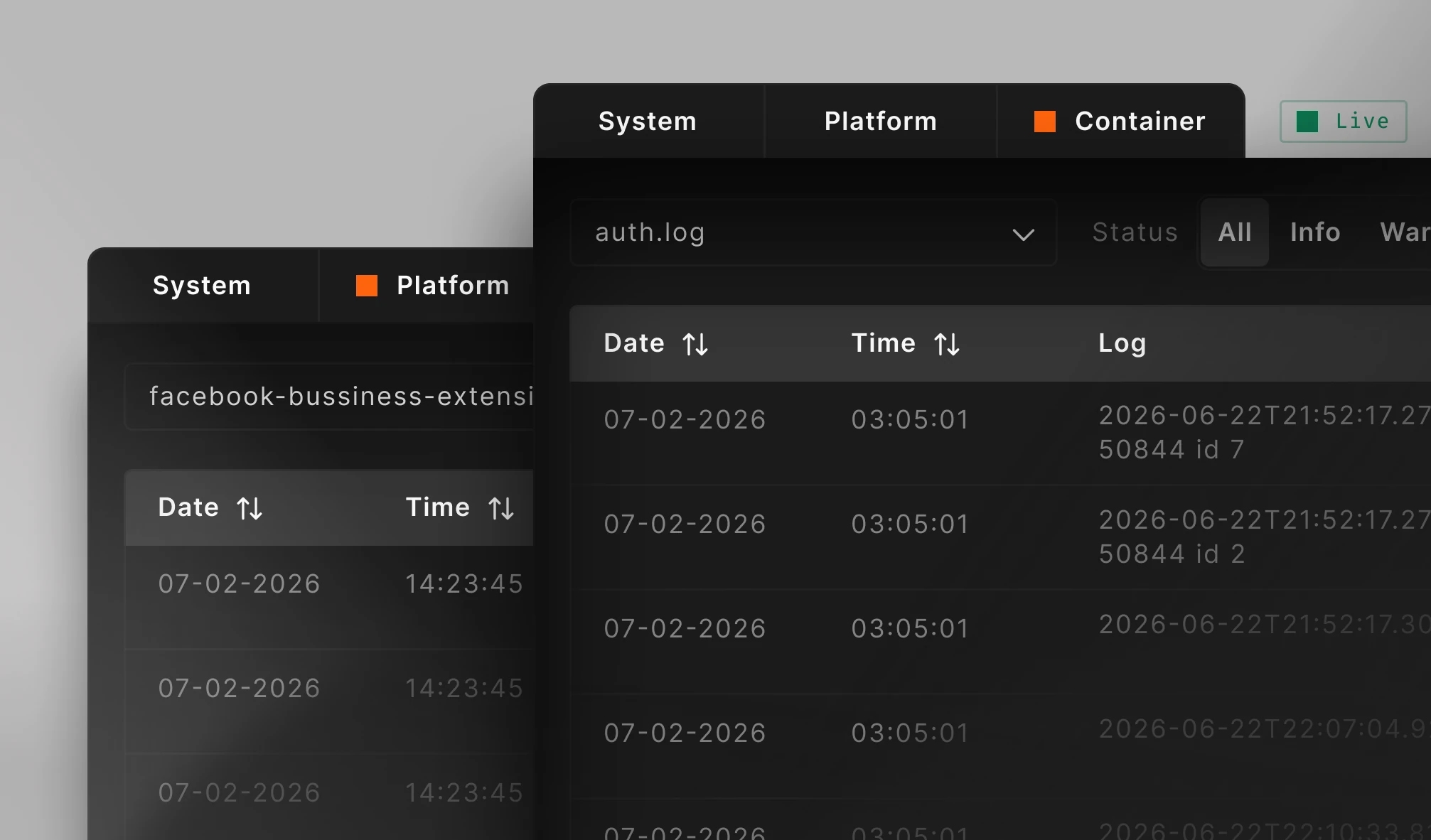
Task: Sort by Time in back window table
Action: click(501, 509)
